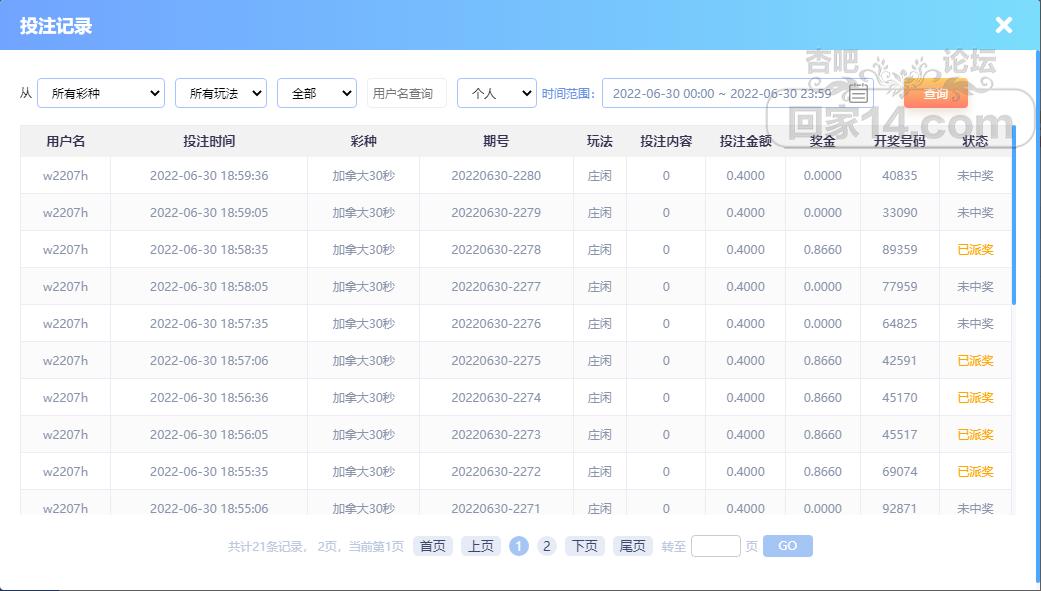Click the 投注时间 column header
1041x591 pixels.
[209, 141]
